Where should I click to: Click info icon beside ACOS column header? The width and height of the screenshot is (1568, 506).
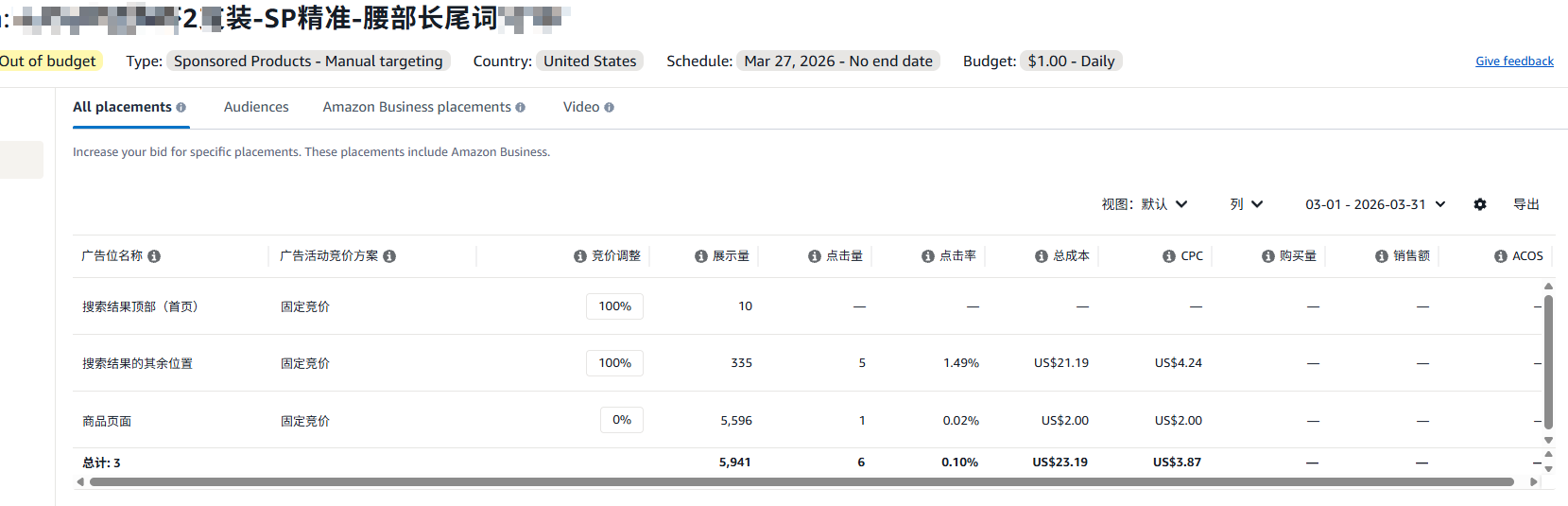click(1501, 256)
